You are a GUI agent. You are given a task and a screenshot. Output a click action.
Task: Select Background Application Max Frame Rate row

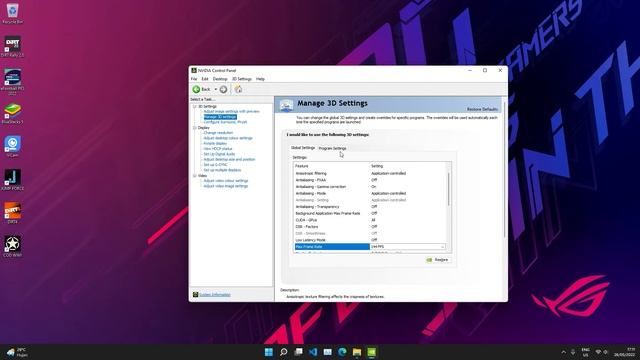[x=370, y=213]
